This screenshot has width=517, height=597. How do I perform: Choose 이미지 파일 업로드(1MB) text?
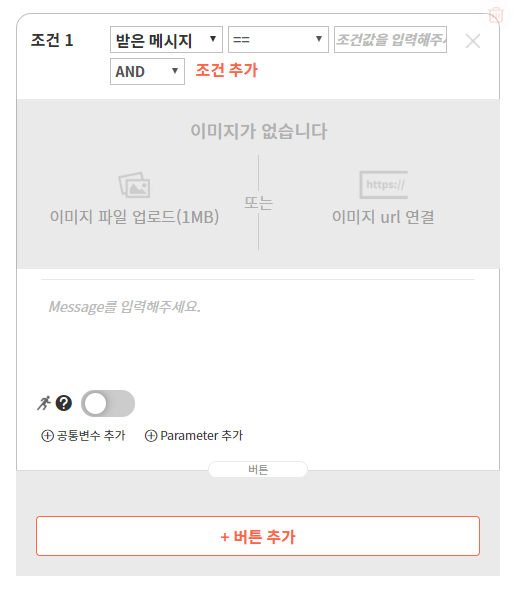tap(134, 217)
